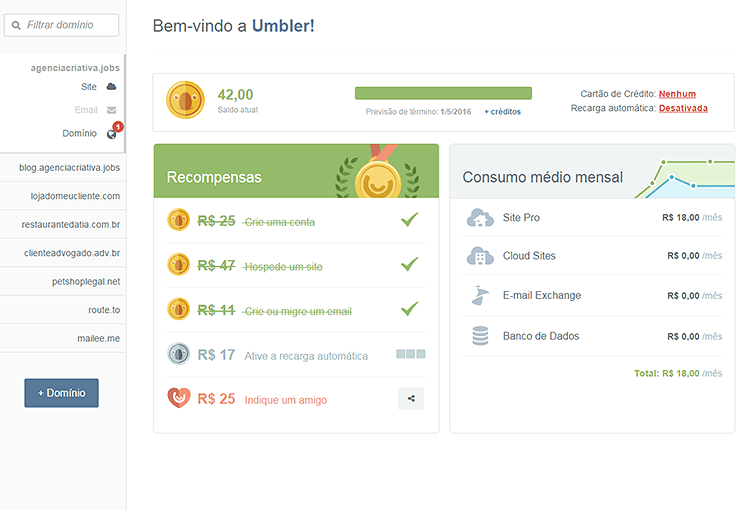Click the Total: R$ 18,00 /mês text
The image size is (736, 510).
[x=678, y=373]
